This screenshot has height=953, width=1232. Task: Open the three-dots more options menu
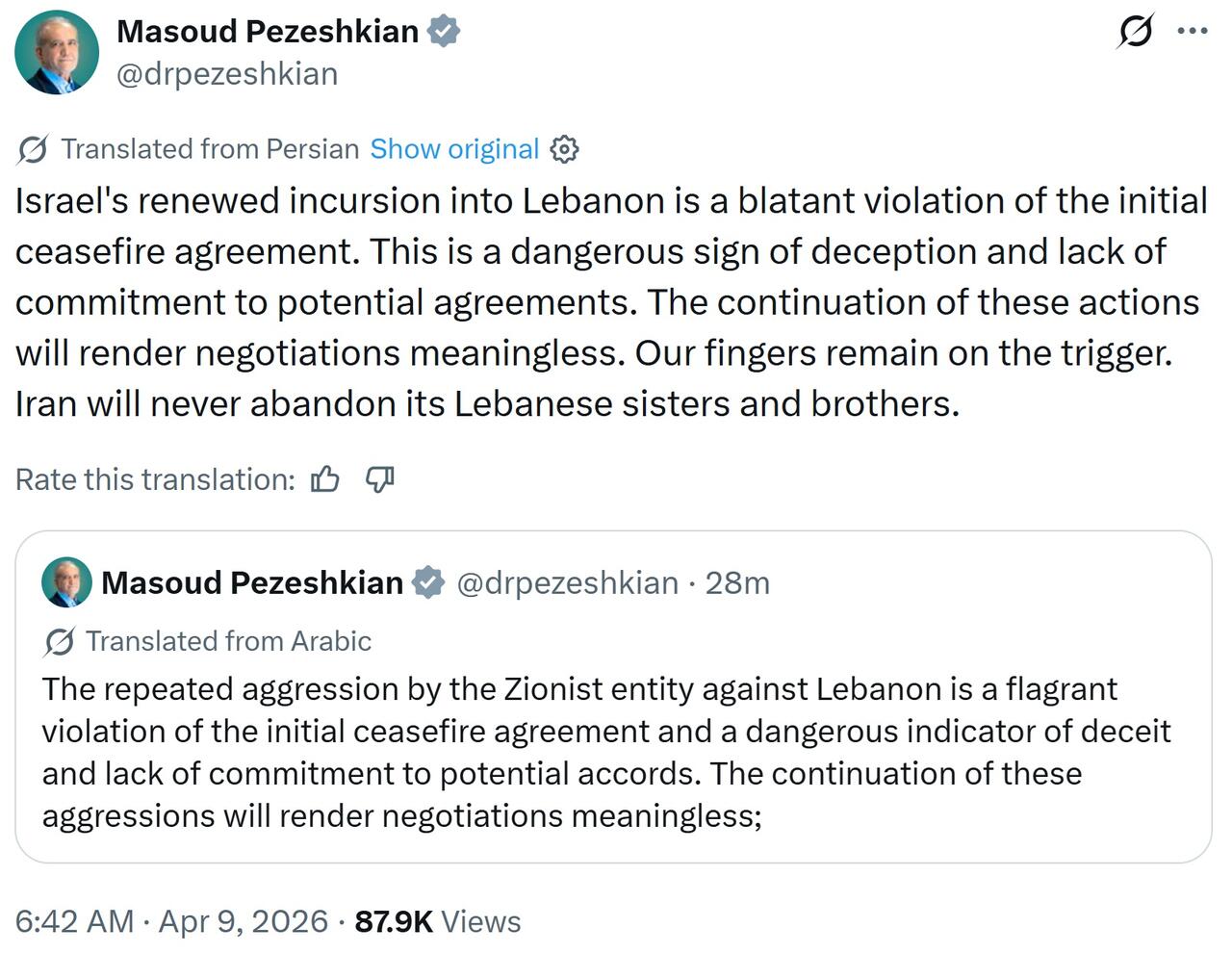tap(1193, 32)
